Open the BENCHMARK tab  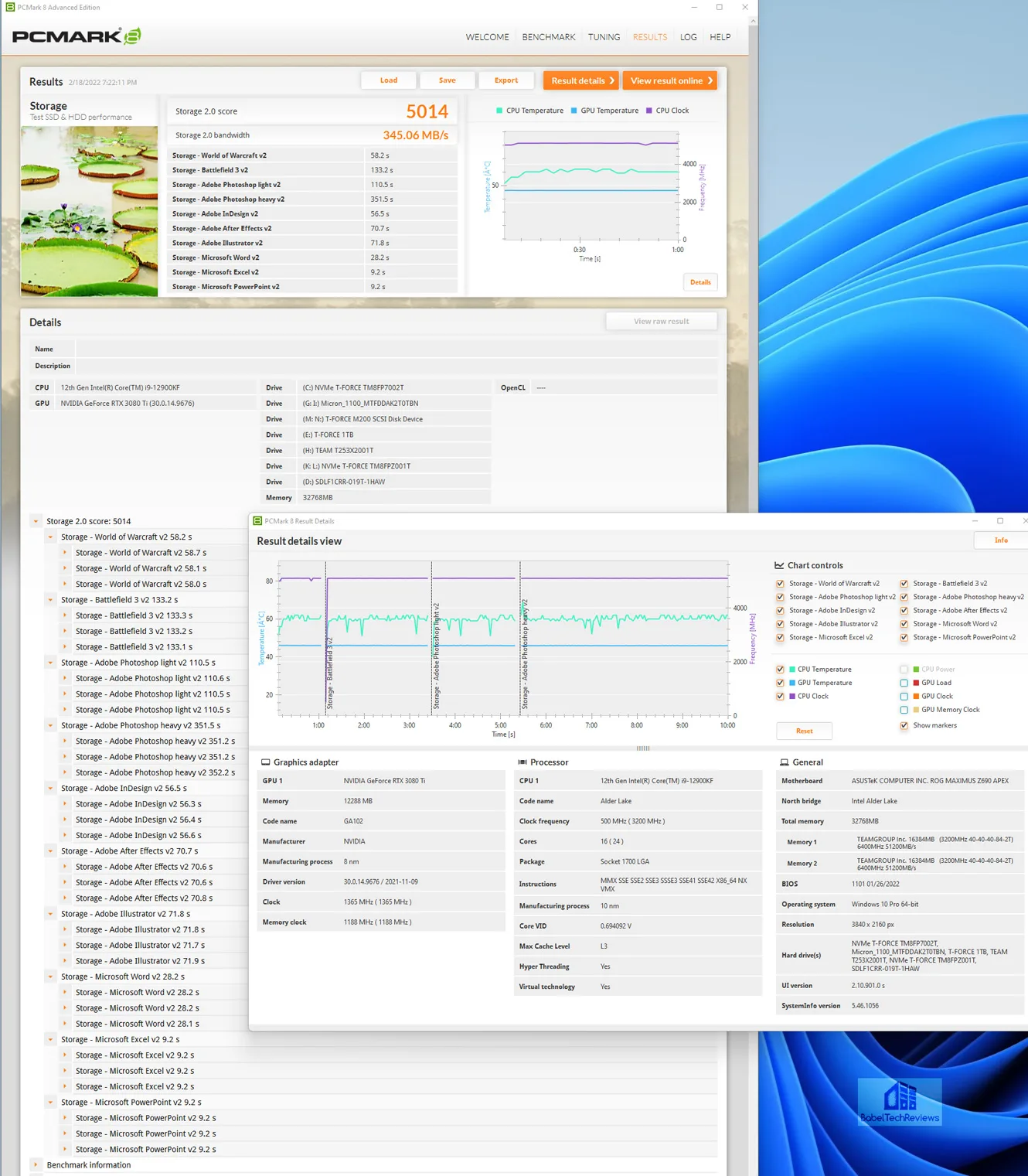coord(549,37)
